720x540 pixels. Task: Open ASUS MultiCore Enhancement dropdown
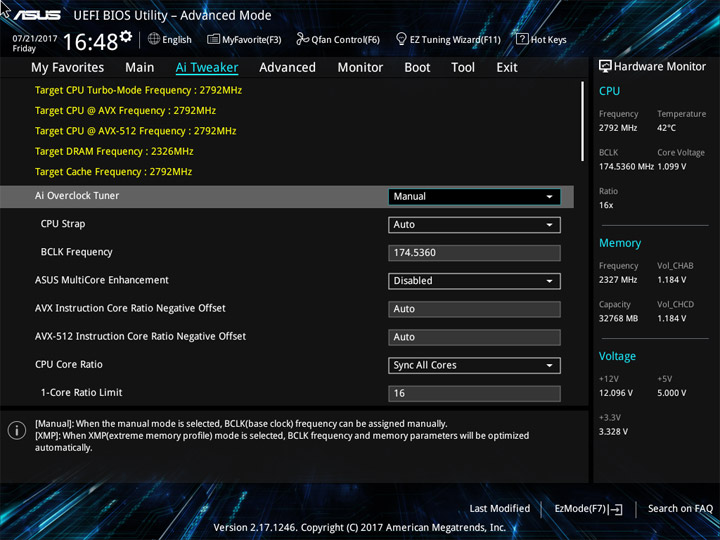pos(474,281)
